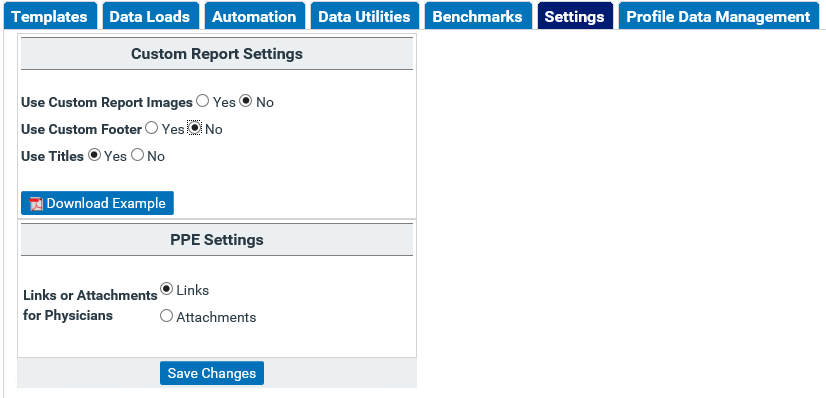This screenshot has height=398, width=826.
Task: Click the Settings tab
Action: (575, 16)
